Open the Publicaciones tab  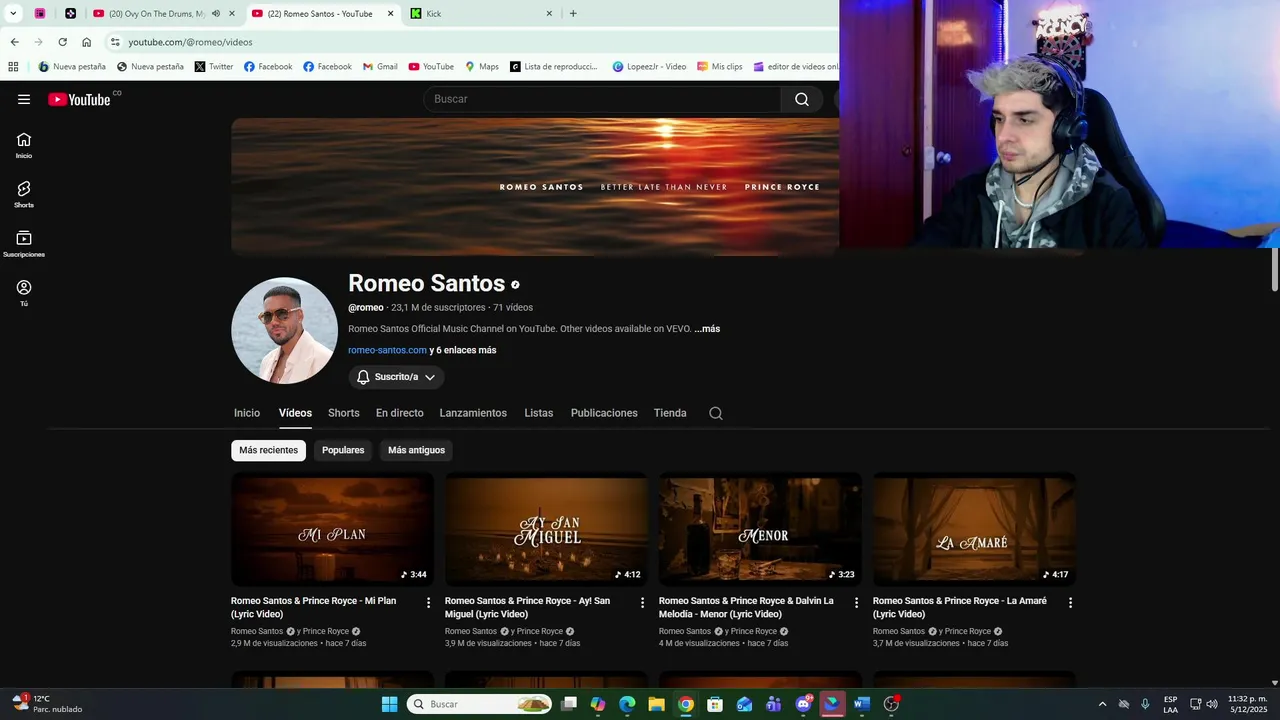pos(604,413)
